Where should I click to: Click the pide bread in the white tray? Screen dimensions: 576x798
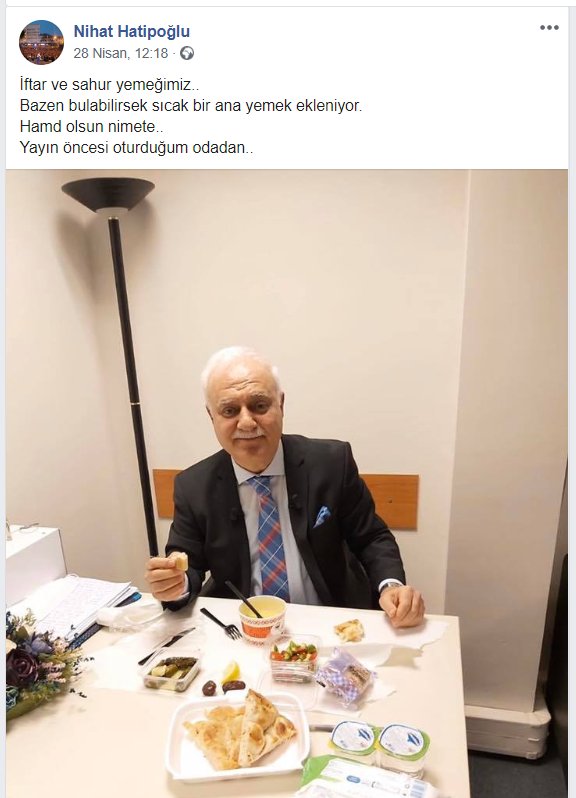240,729
